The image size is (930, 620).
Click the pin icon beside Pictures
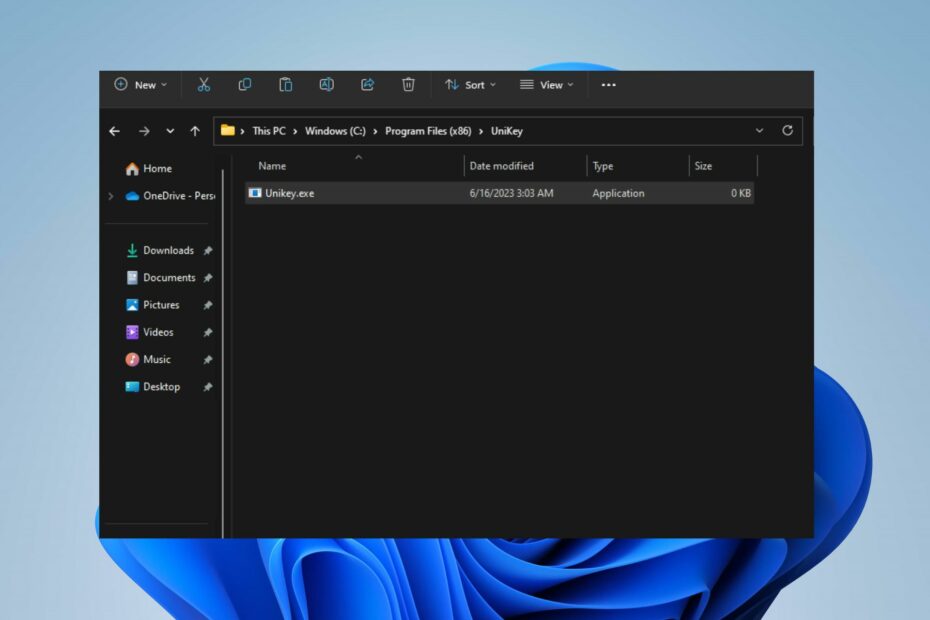click(208, 306)
